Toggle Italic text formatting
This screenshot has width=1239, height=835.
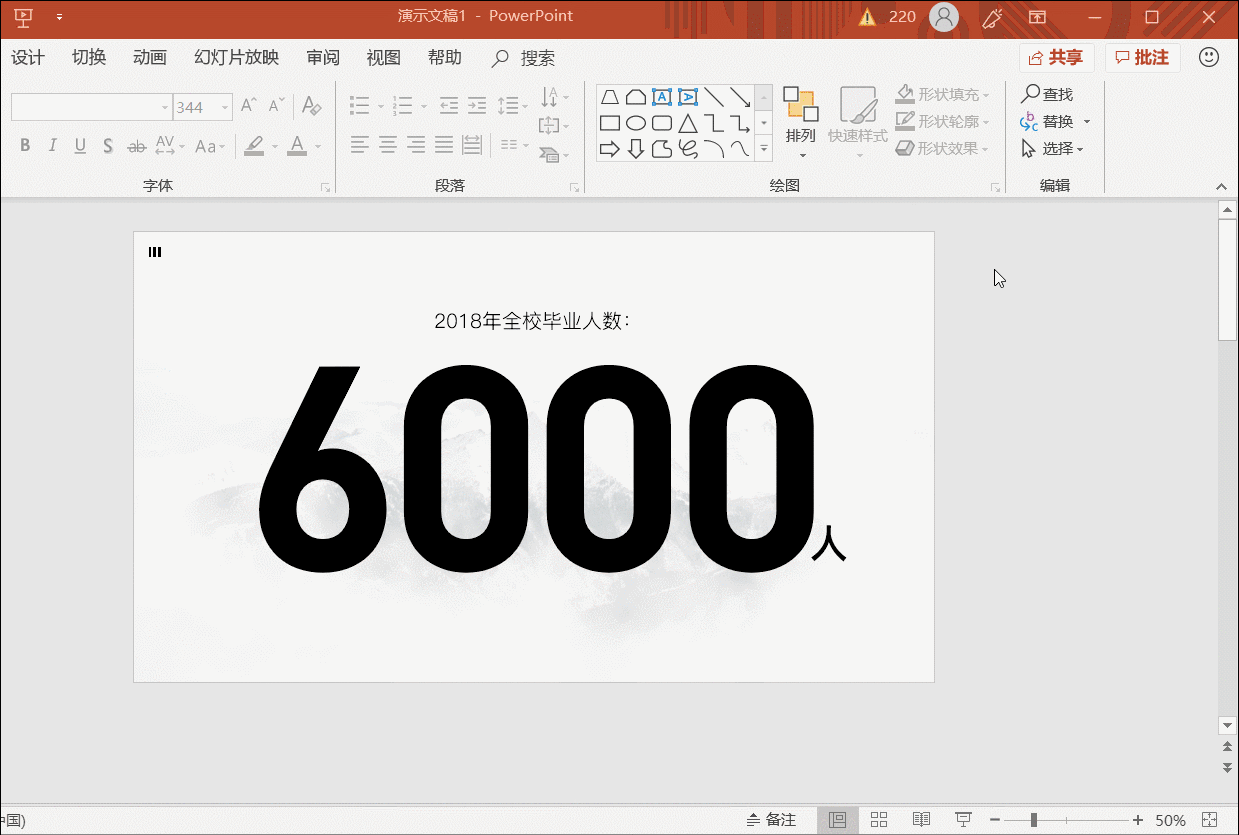pyautogui.click(x=52, y=146)
